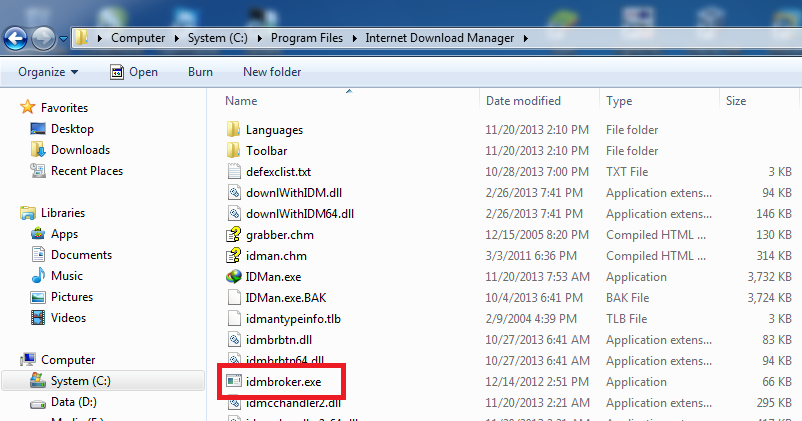Select the grabber.chm help file icon
Image resolution: width=802 pixels, height=421 pixels.
coord(234,234)
